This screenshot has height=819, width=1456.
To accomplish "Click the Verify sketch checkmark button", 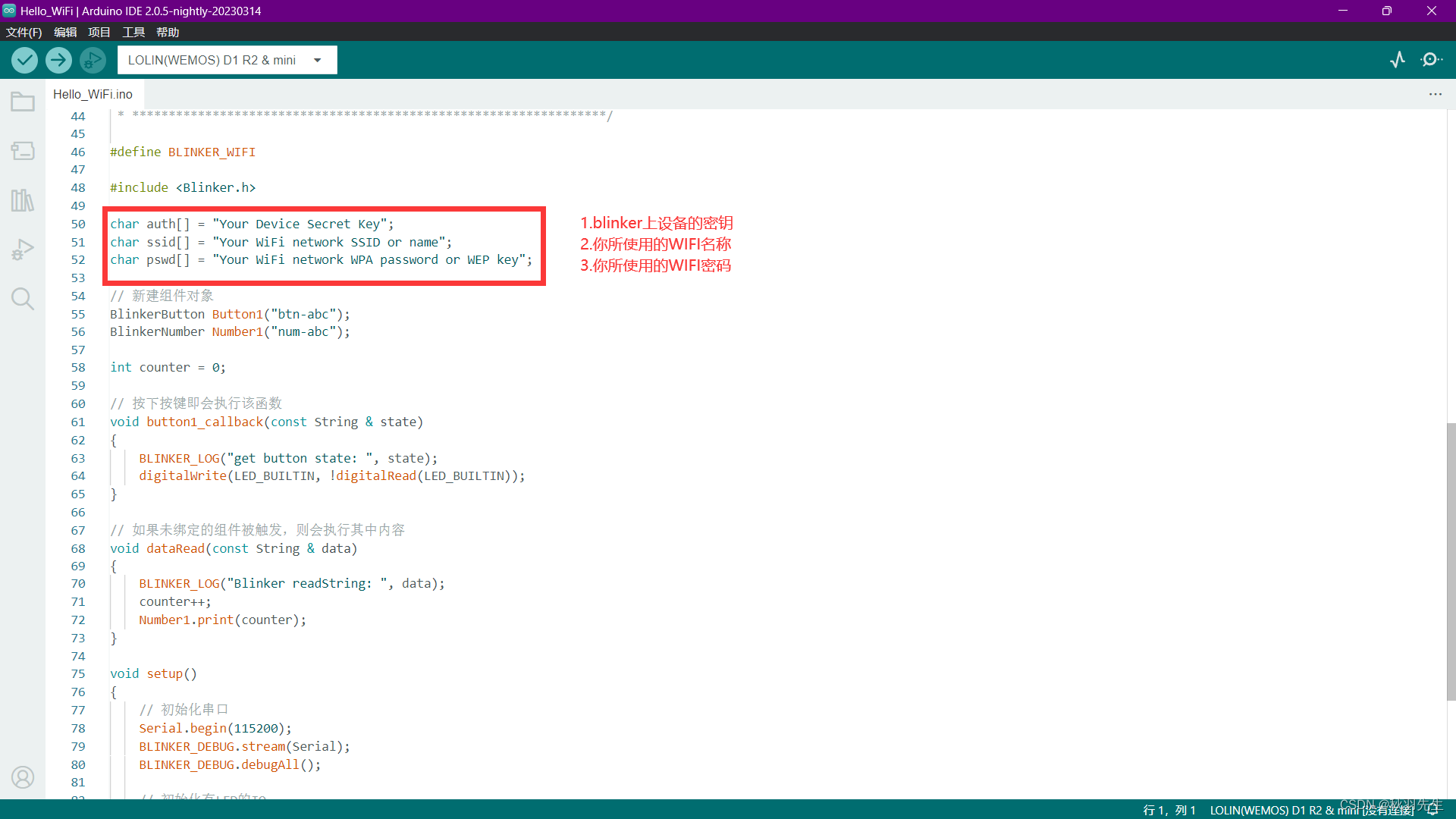I will click(x=25, y=60).
